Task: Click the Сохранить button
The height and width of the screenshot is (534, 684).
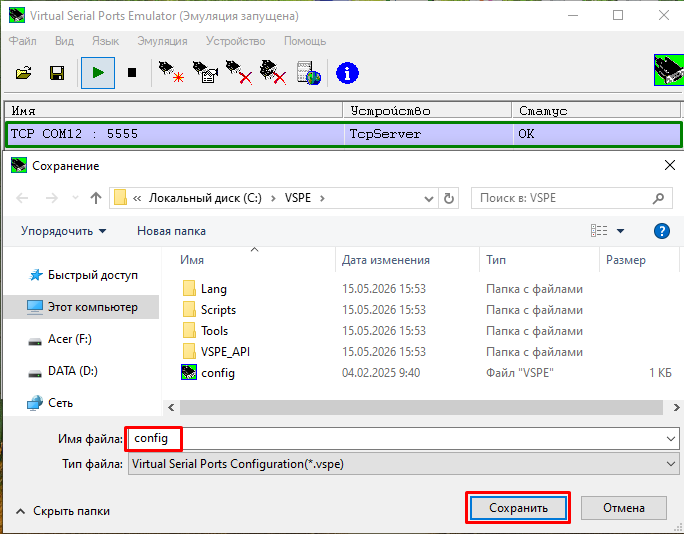Action: click(518, 508)
